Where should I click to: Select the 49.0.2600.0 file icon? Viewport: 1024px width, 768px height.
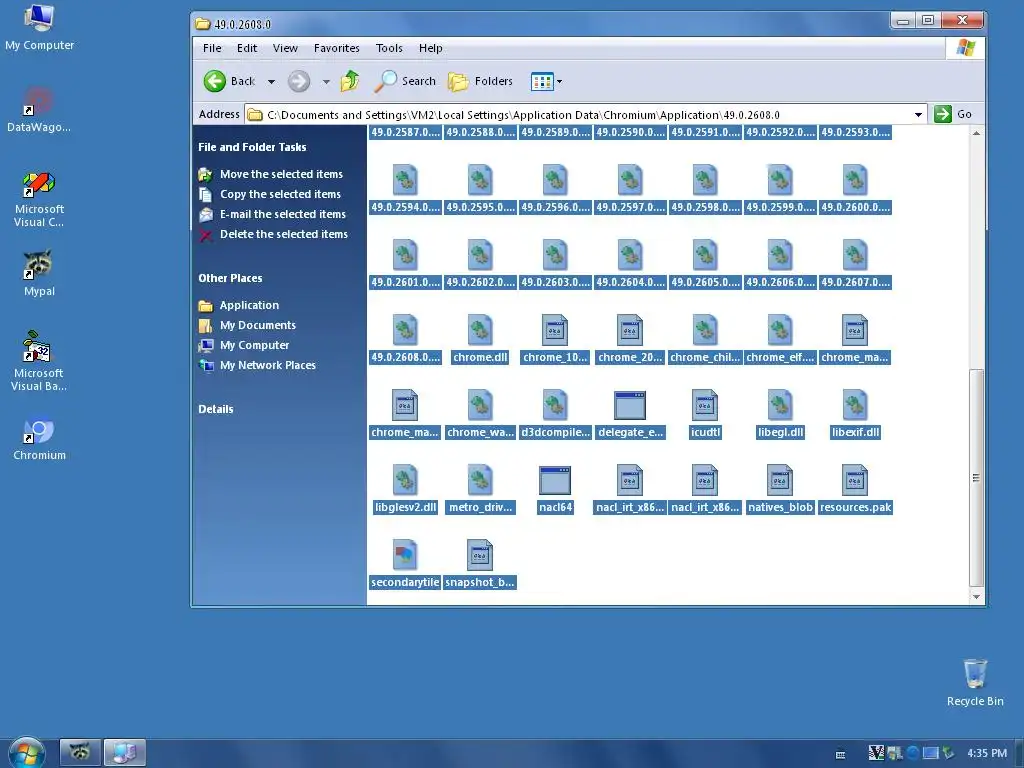coord(856,180)
